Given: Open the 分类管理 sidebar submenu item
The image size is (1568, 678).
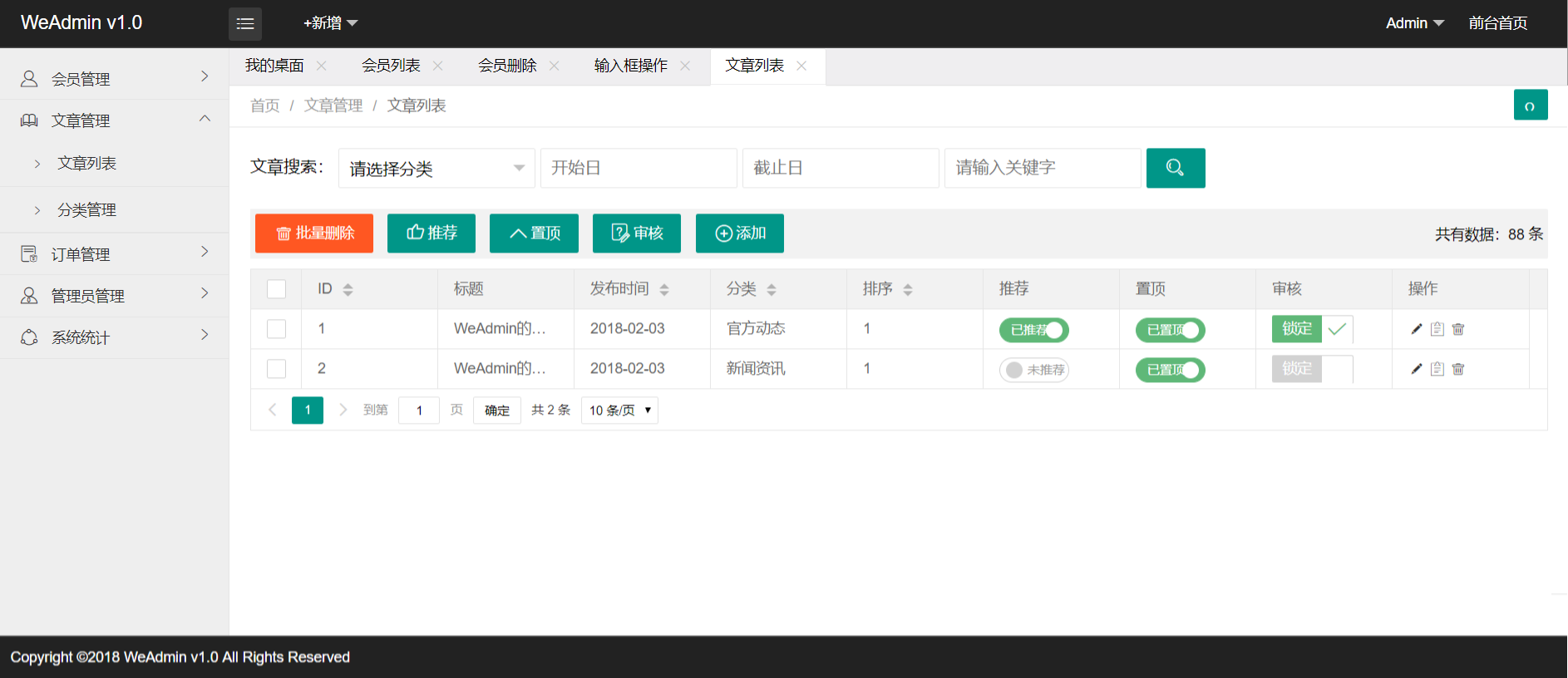Looking at the screenshot, I should coord(86,210).
